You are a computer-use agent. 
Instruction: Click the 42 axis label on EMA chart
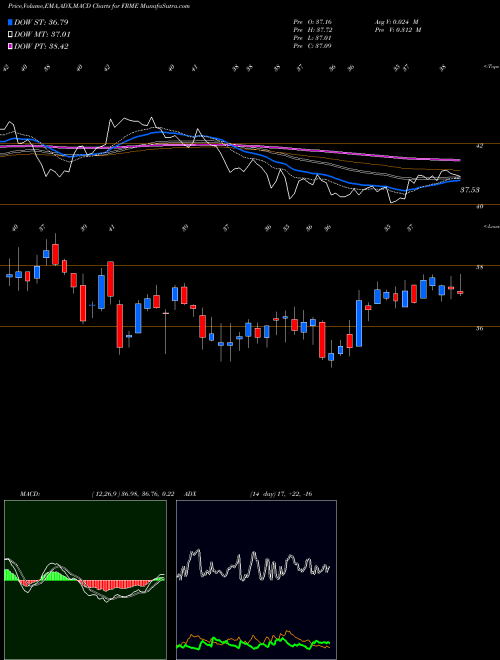click(479, 146)
